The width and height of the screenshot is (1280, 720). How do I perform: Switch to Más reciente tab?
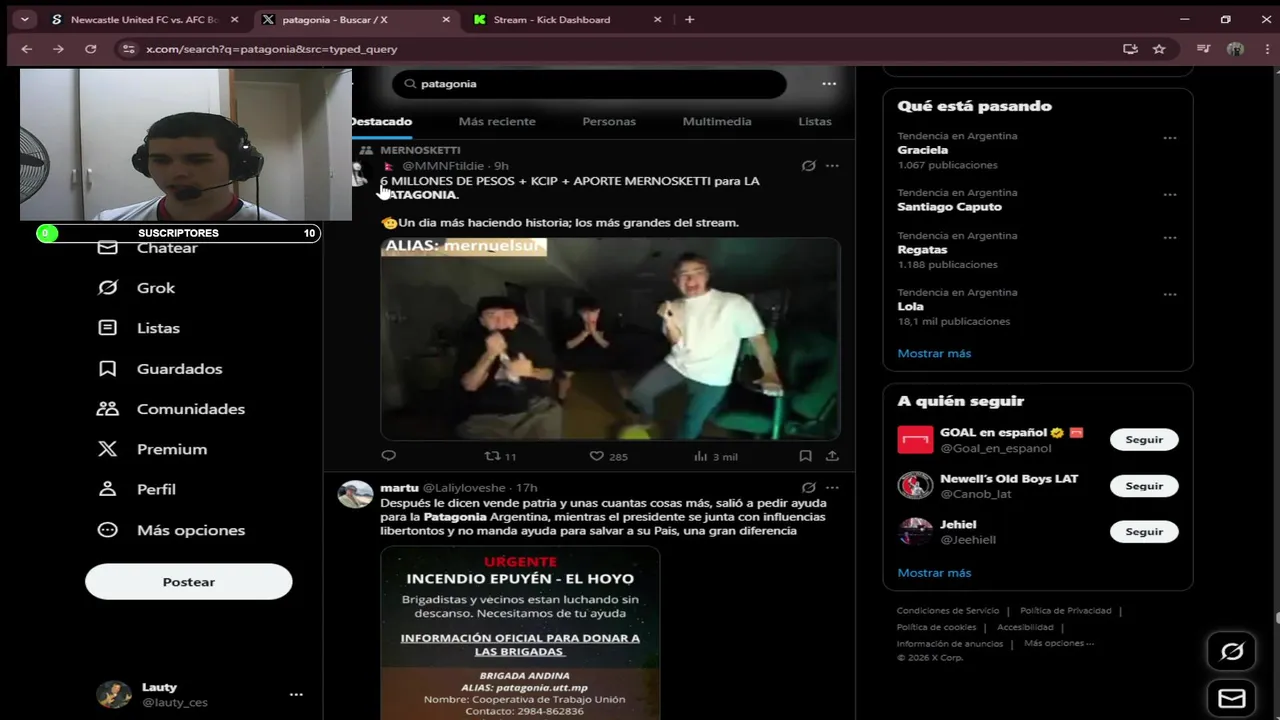click(497, 121)
